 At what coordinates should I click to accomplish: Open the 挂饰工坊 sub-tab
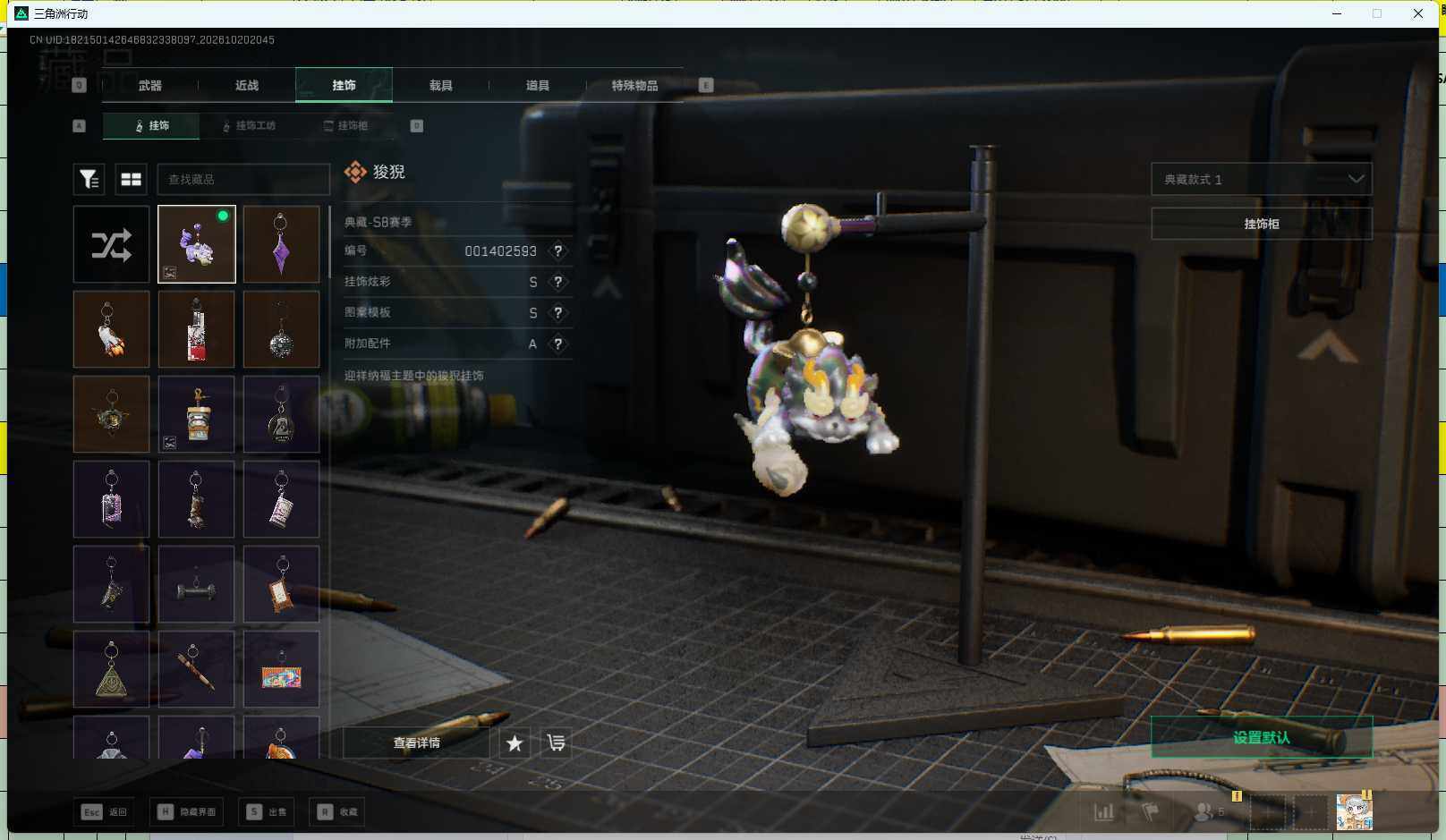(x=250, y=125)
